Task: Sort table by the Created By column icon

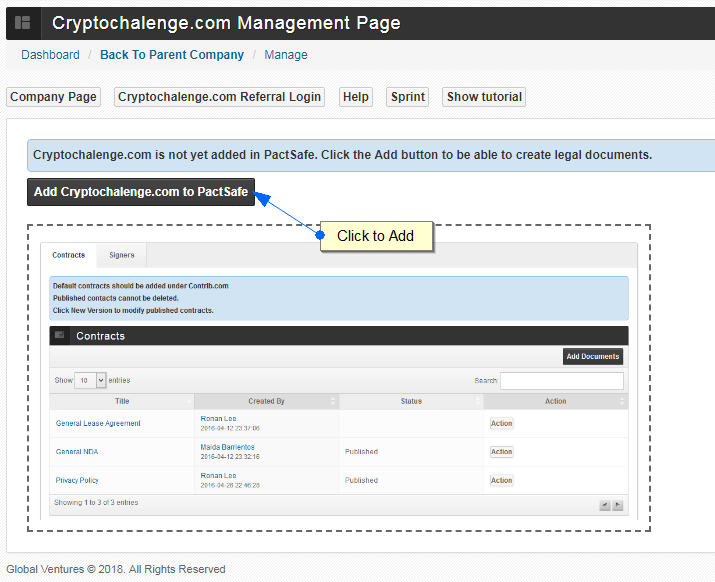Action: [333, 401]
